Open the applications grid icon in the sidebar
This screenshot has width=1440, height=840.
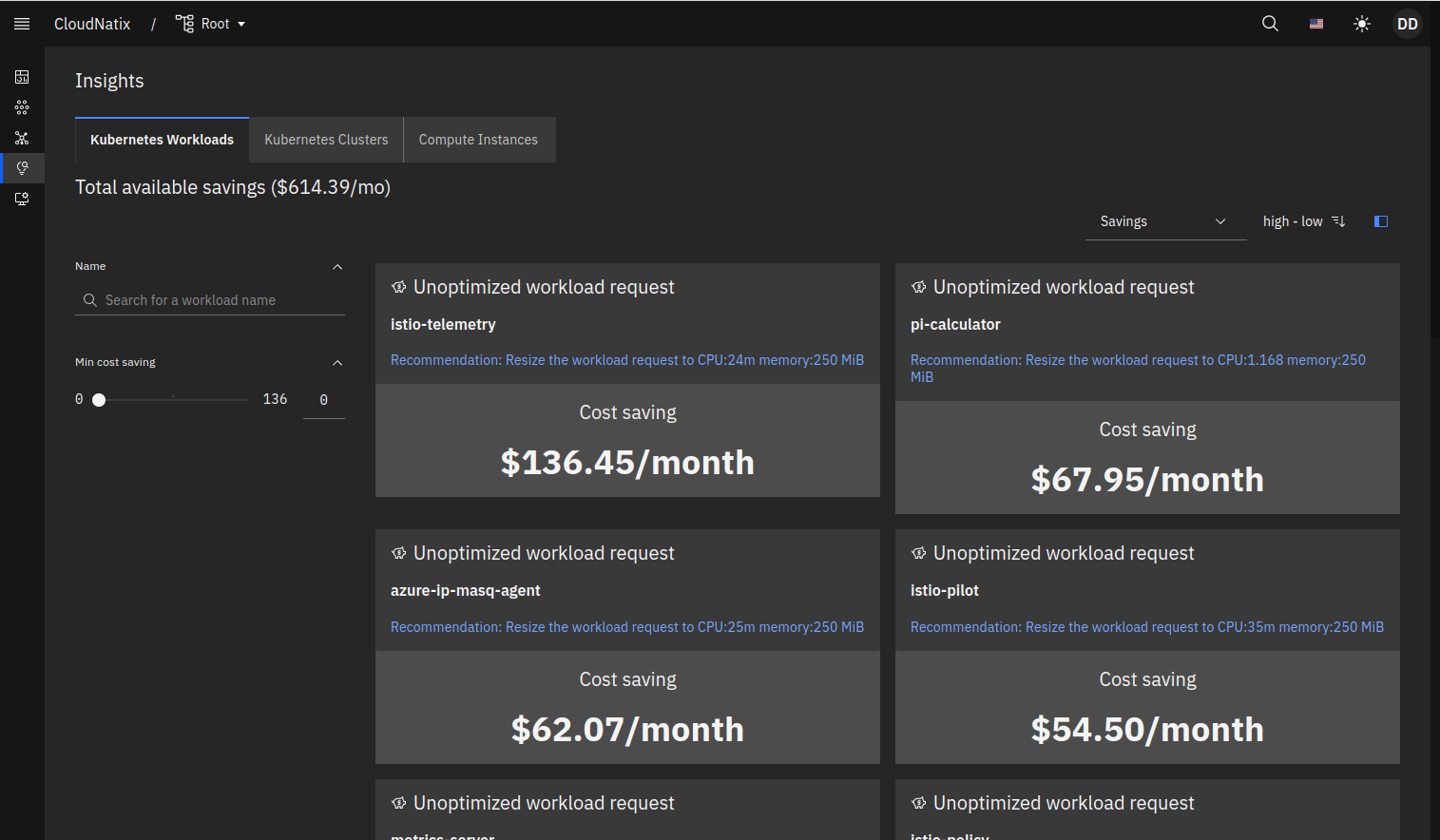(22, 107)
